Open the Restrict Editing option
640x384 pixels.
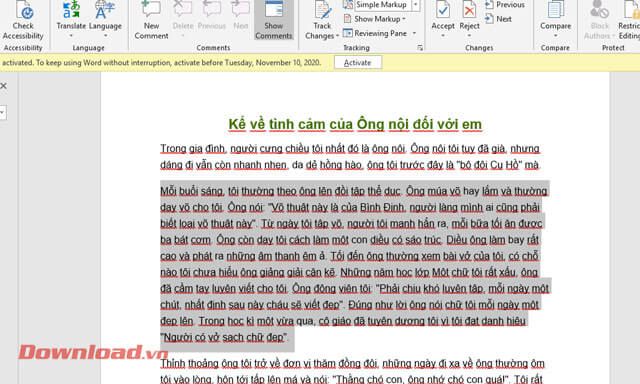tap(629, 20)
